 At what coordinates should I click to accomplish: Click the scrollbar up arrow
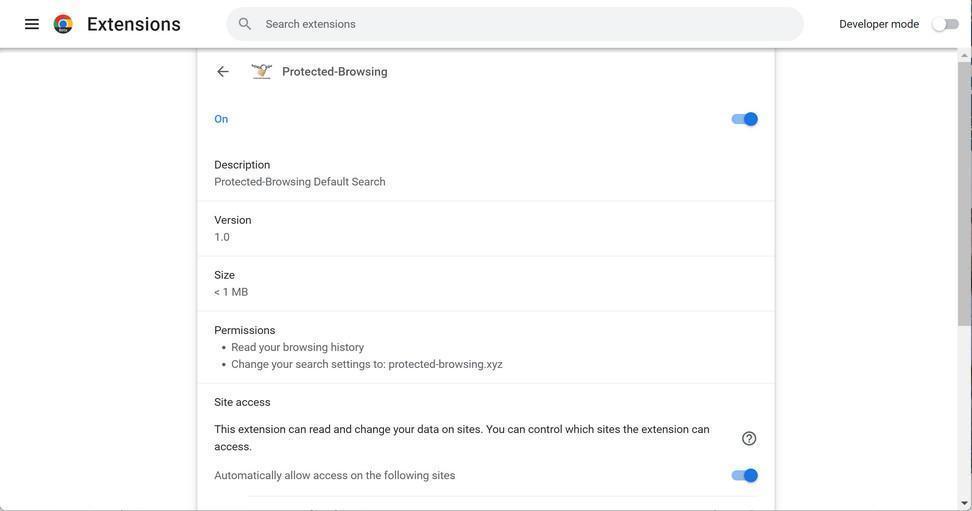pyautogui.click(x=964, y=55)
